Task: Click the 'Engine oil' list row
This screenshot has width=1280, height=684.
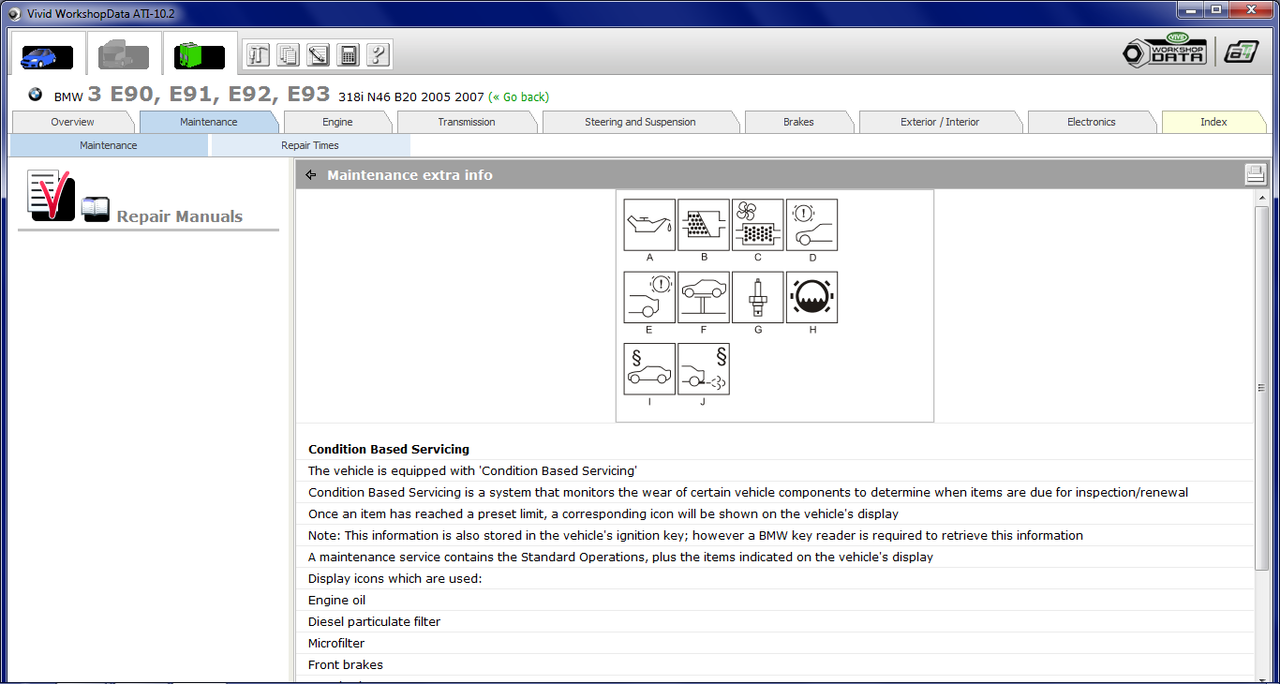Action: [775, 600]
